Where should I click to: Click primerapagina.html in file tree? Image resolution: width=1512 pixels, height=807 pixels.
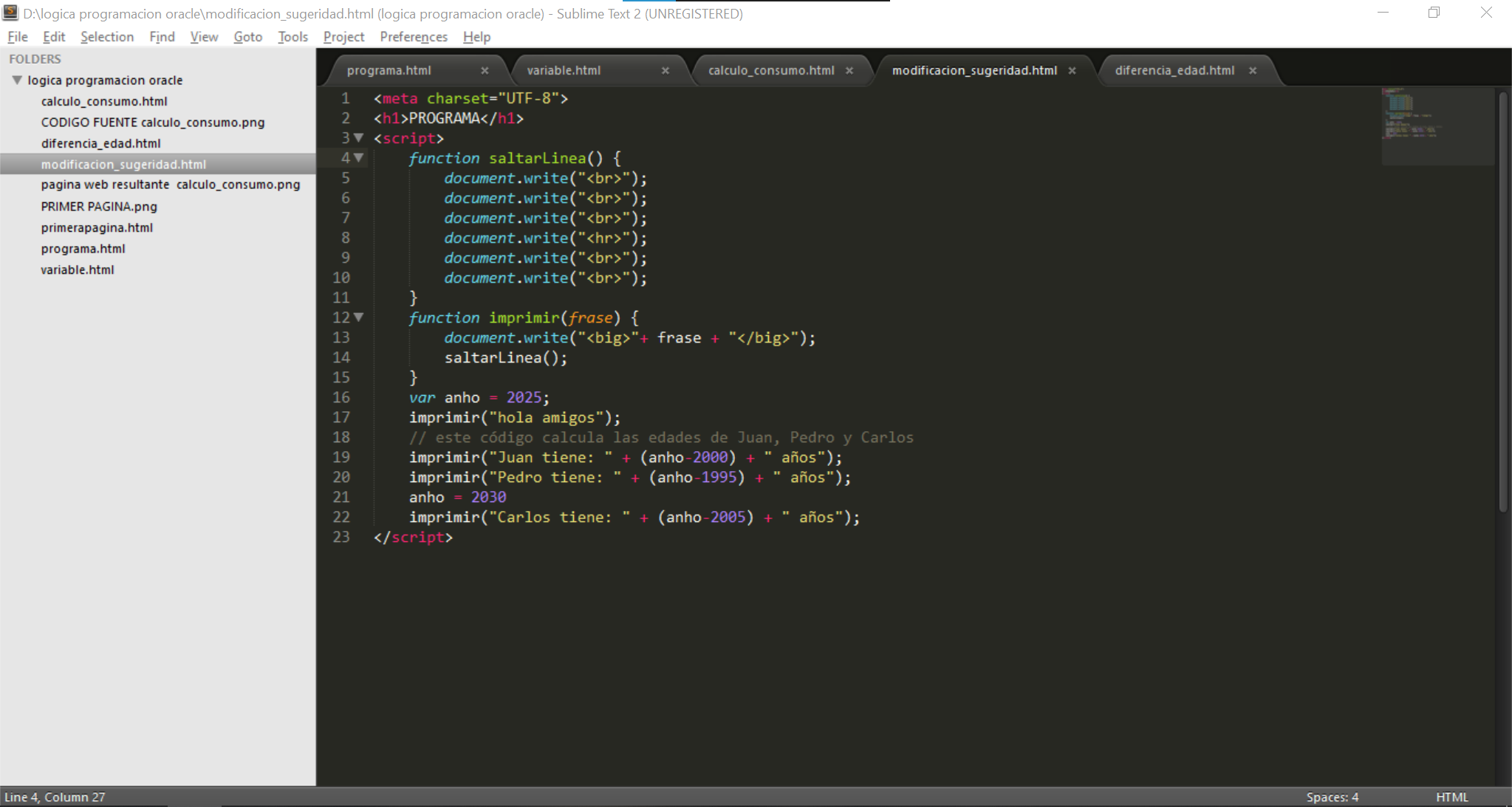click(x=96, y=227)
